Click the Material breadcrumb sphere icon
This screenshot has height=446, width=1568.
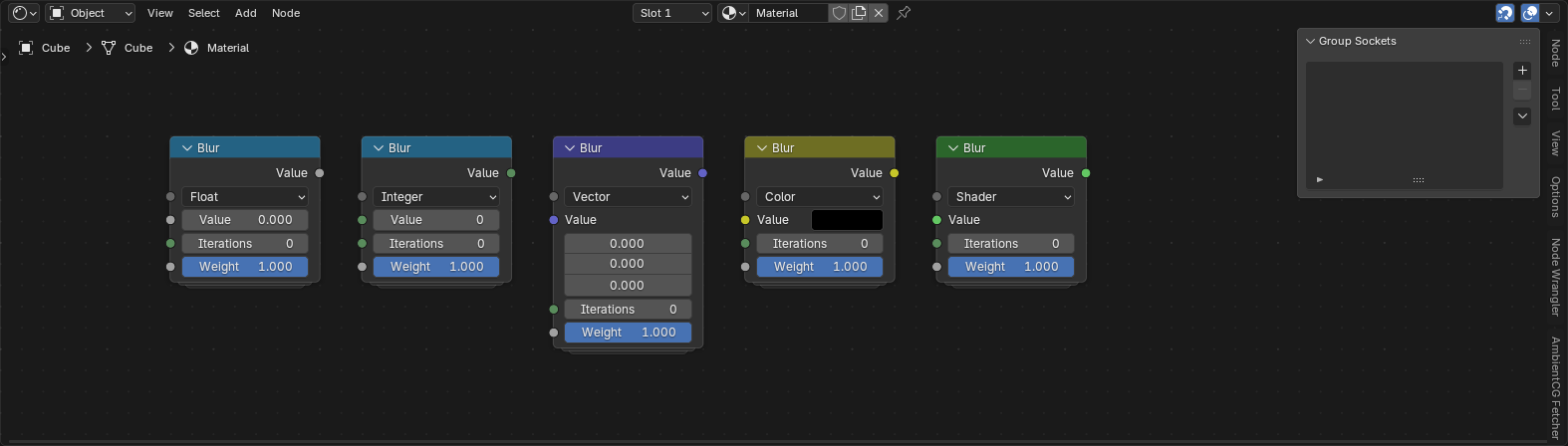point(191,48)
